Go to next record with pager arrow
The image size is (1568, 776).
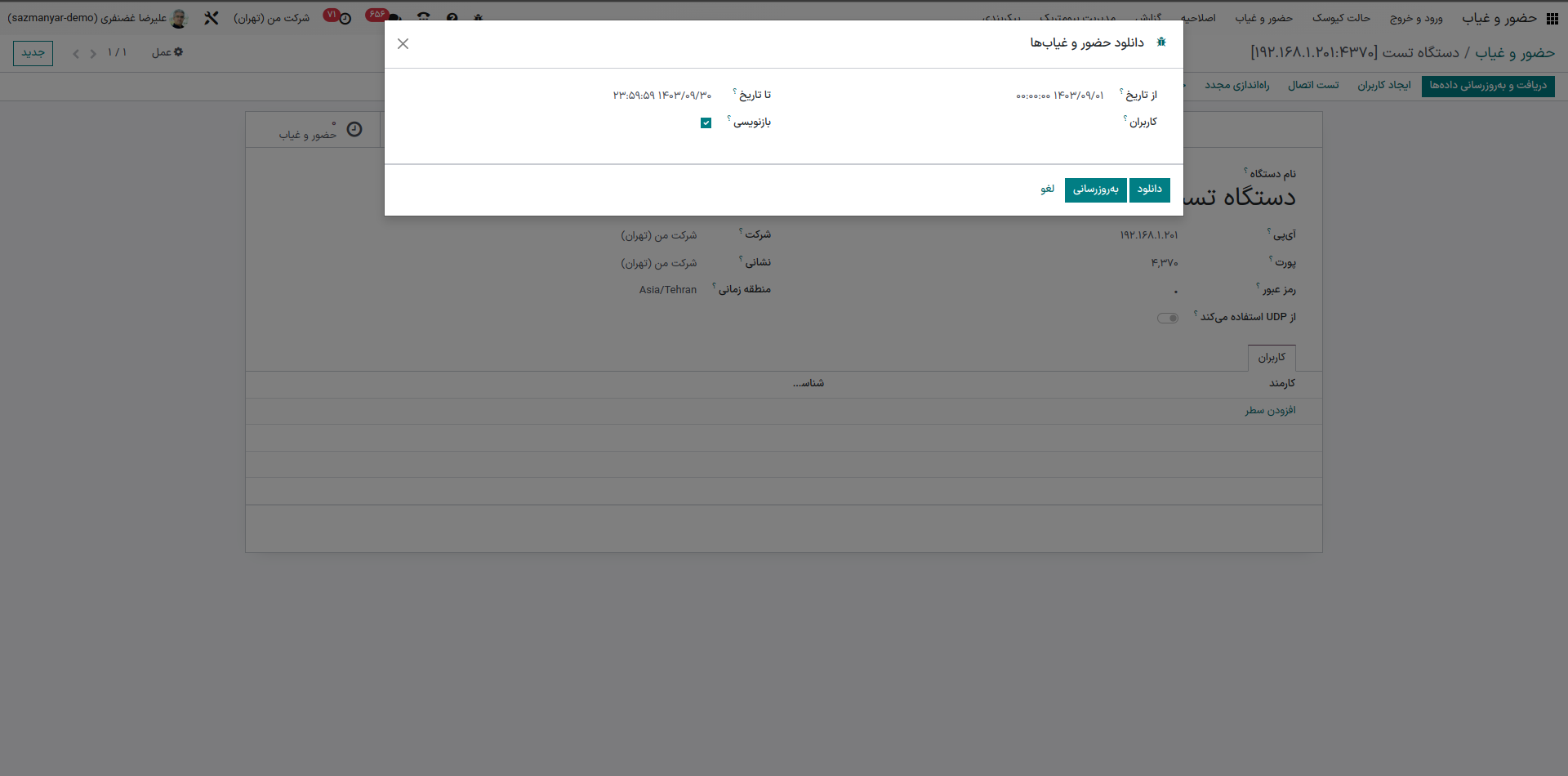(x=76, y=54)
